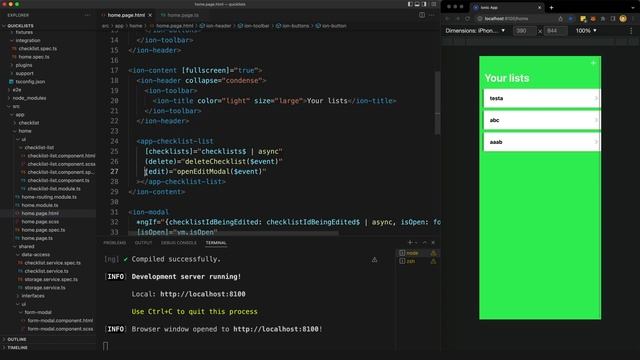Select home.page.html in the explorer tree
Image resolution: width=640 pixels, height=360 pixels.
[x=40, y=213]
